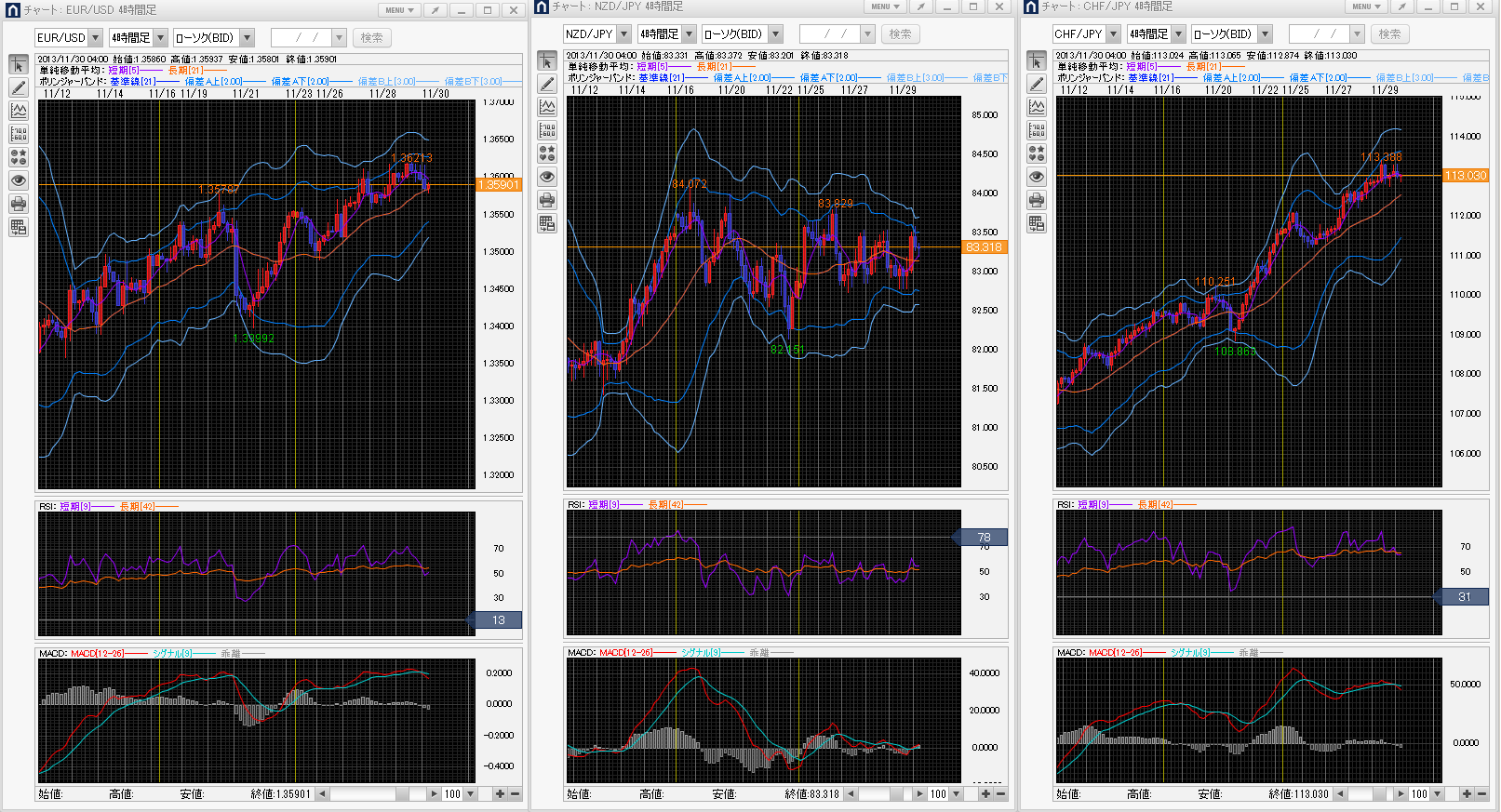Print the CHF/JPY chart with printer icon
1501x812 pixels.
(1037, 200)
